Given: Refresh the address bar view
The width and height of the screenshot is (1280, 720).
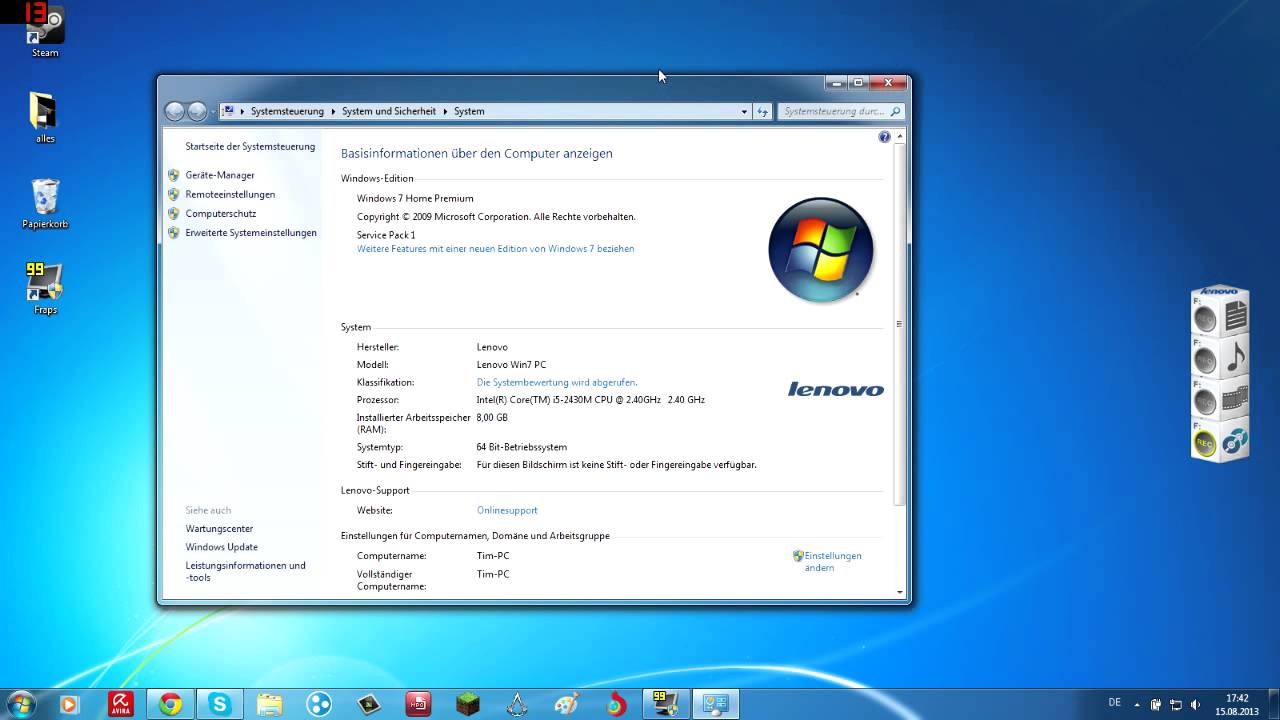Looking at the screenshot, I should [x=762, y=111].
